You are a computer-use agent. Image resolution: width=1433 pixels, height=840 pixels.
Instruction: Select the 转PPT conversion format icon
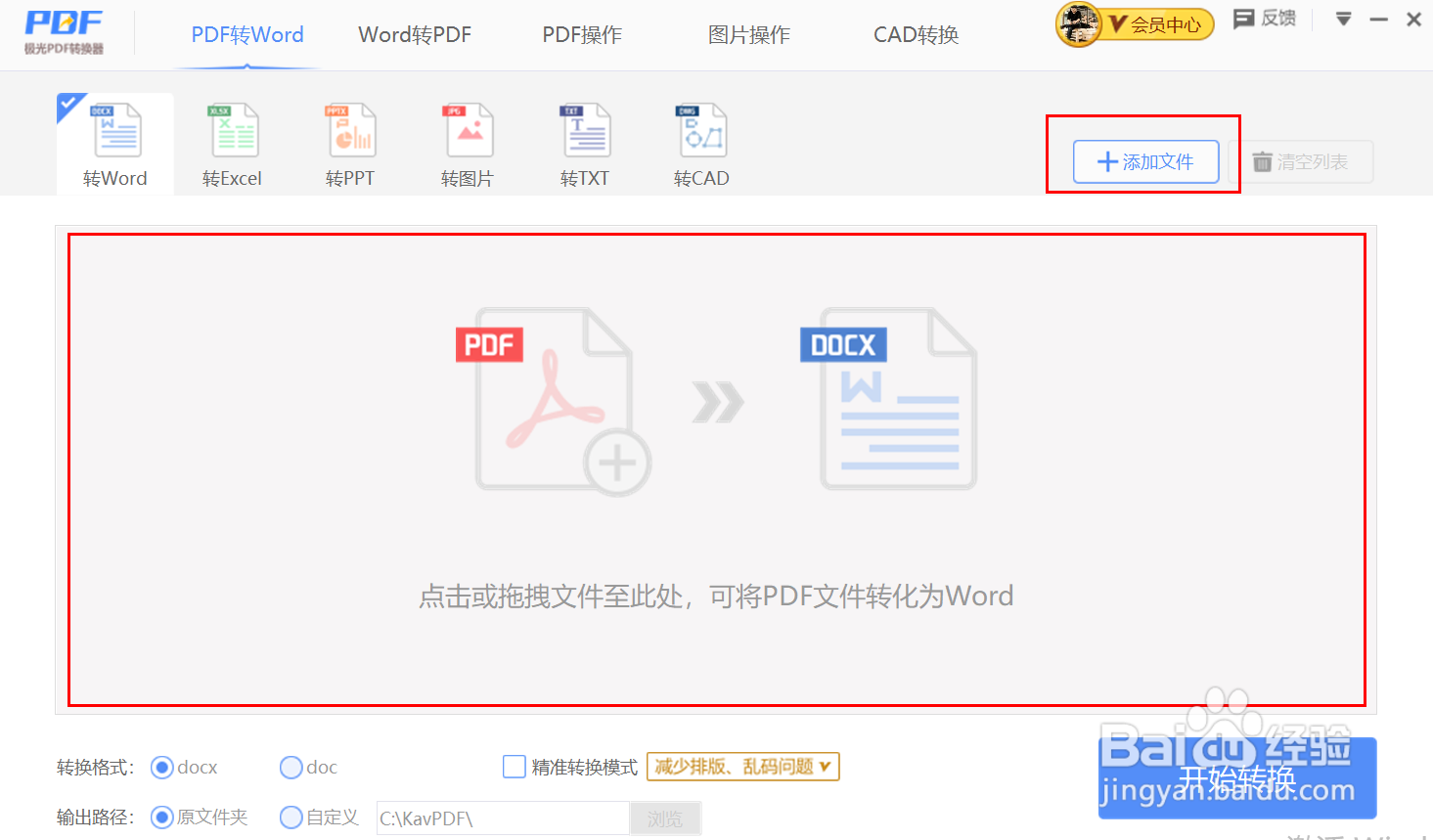click(x=349, y=142)
